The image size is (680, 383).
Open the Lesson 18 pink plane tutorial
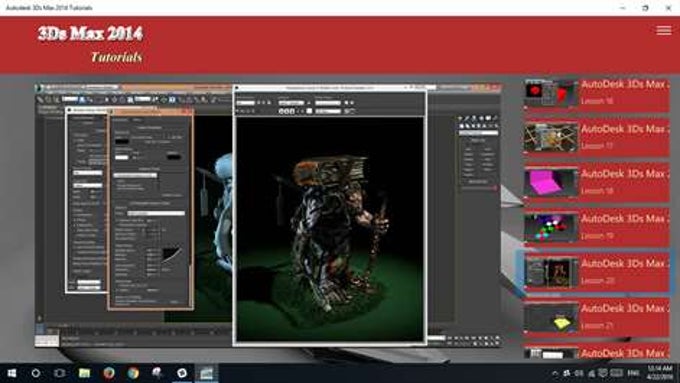click(x=597, y=182)
